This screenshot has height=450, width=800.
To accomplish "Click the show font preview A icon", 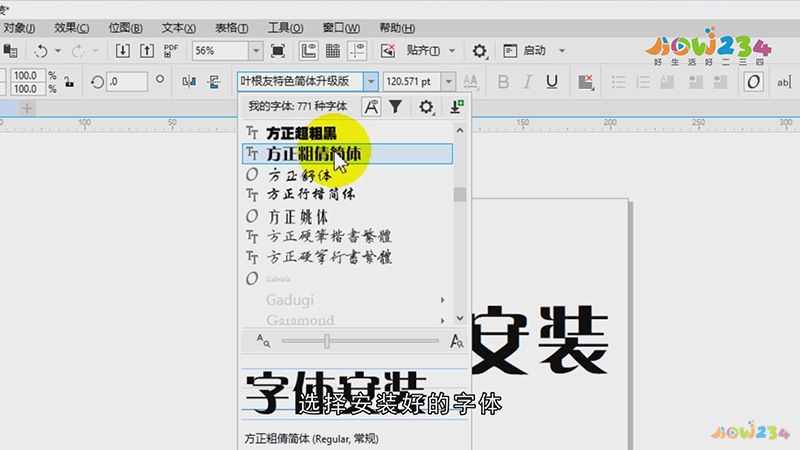I will coord(371,107).
